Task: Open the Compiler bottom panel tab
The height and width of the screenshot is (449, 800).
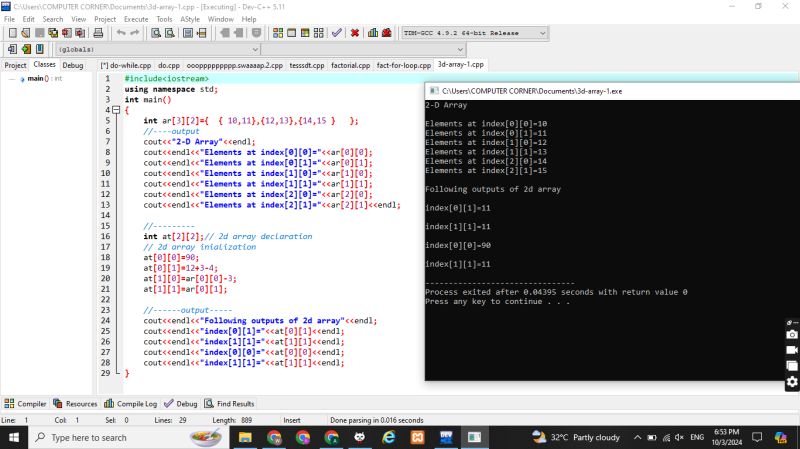Action: pyautogui.click(x=26, y=404)
